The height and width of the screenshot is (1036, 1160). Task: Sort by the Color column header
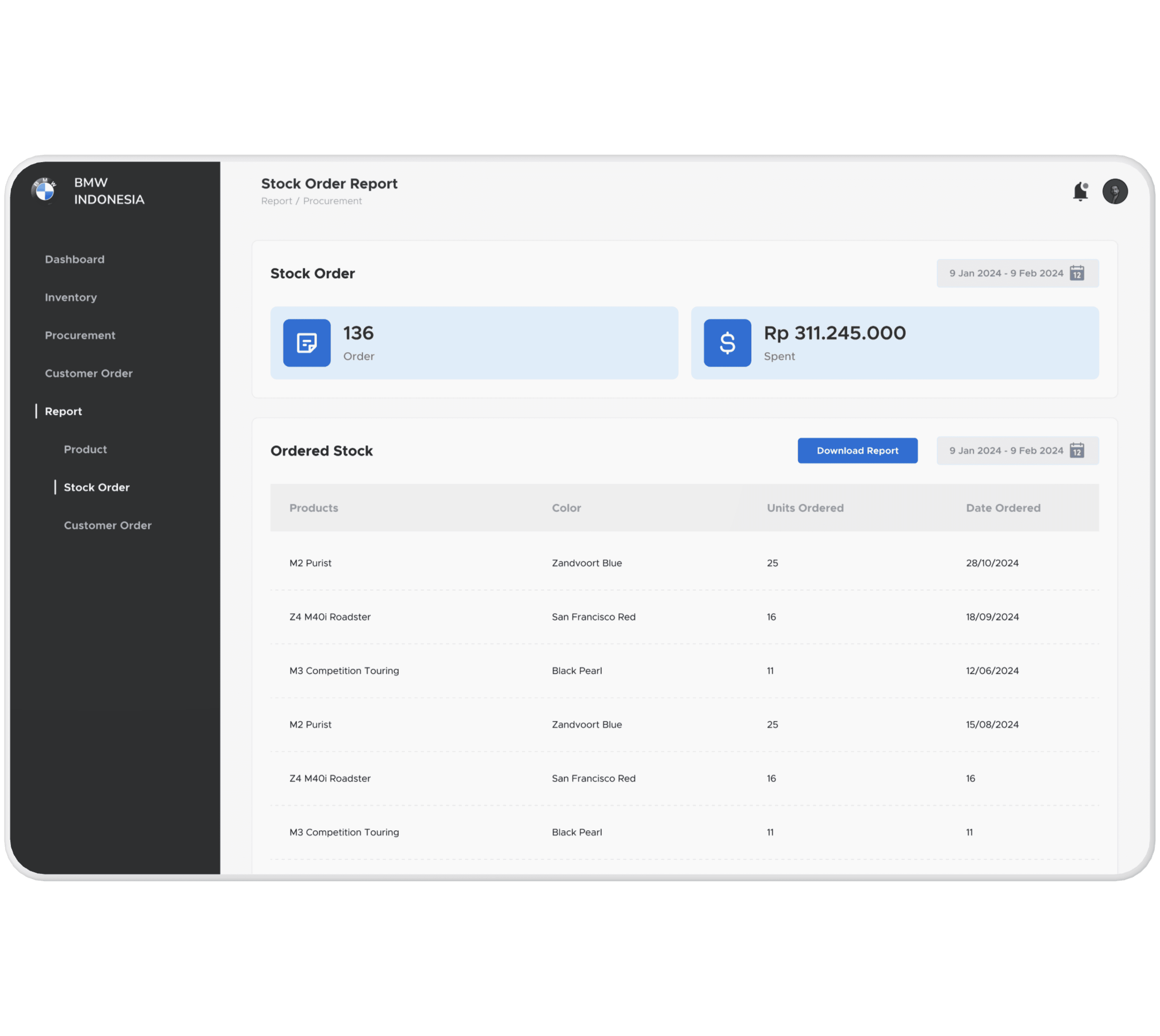point(567,508)
